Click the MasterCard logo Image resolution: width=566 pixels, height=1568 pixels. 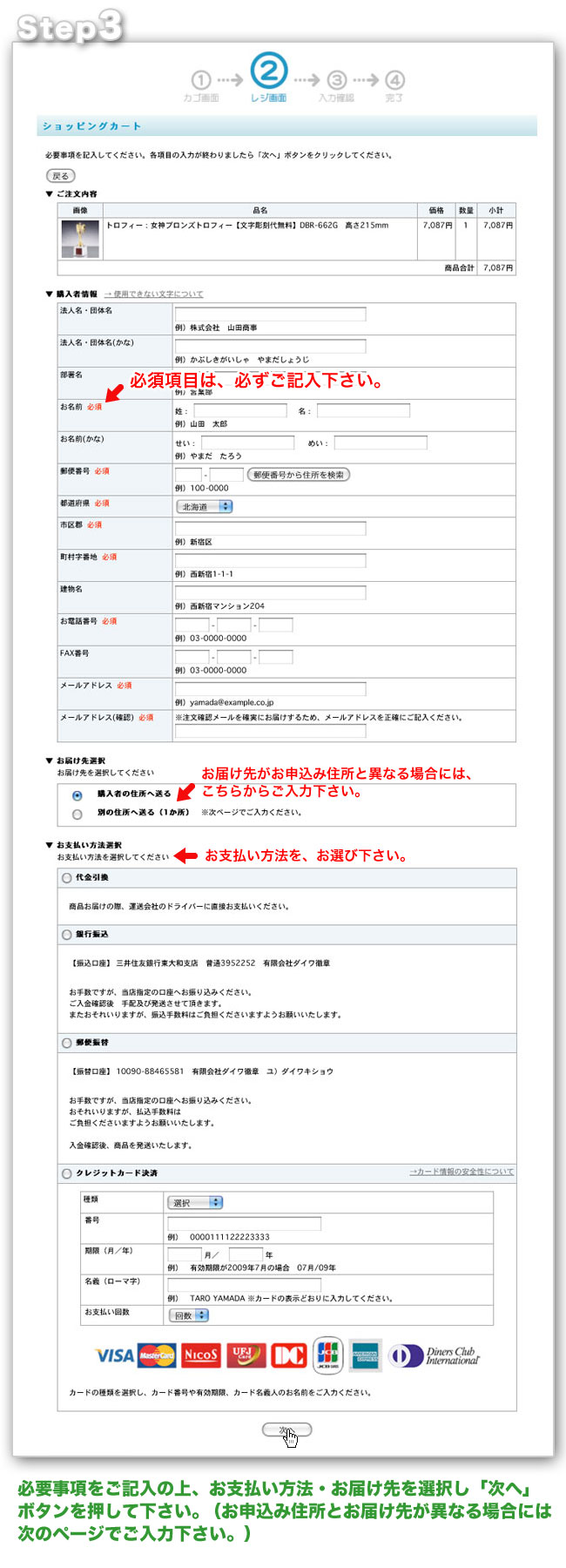pyautogui.click(x=157, y=1355)
